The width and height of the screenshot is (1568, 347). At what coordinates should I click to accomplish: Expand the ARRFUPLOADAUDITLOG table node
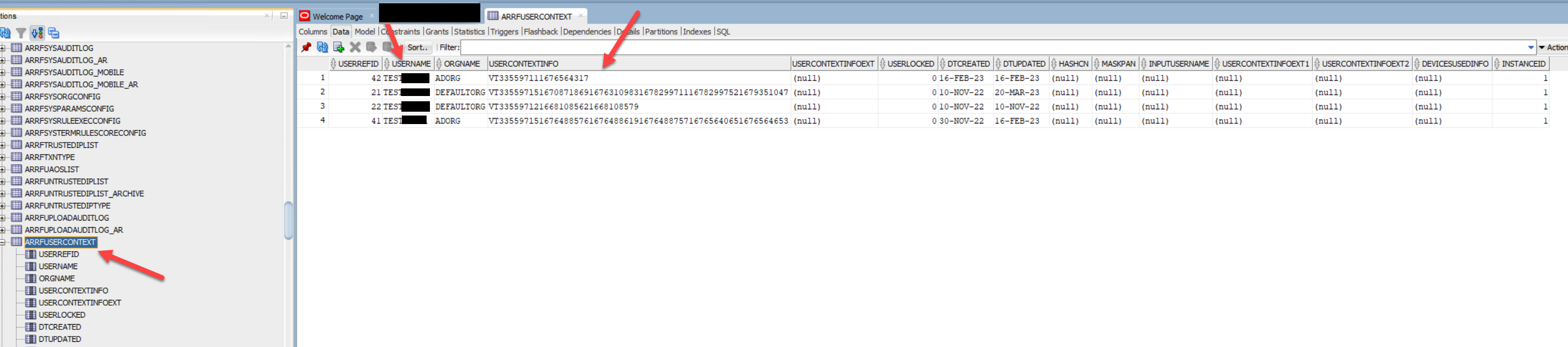click(x=3, y=218)
